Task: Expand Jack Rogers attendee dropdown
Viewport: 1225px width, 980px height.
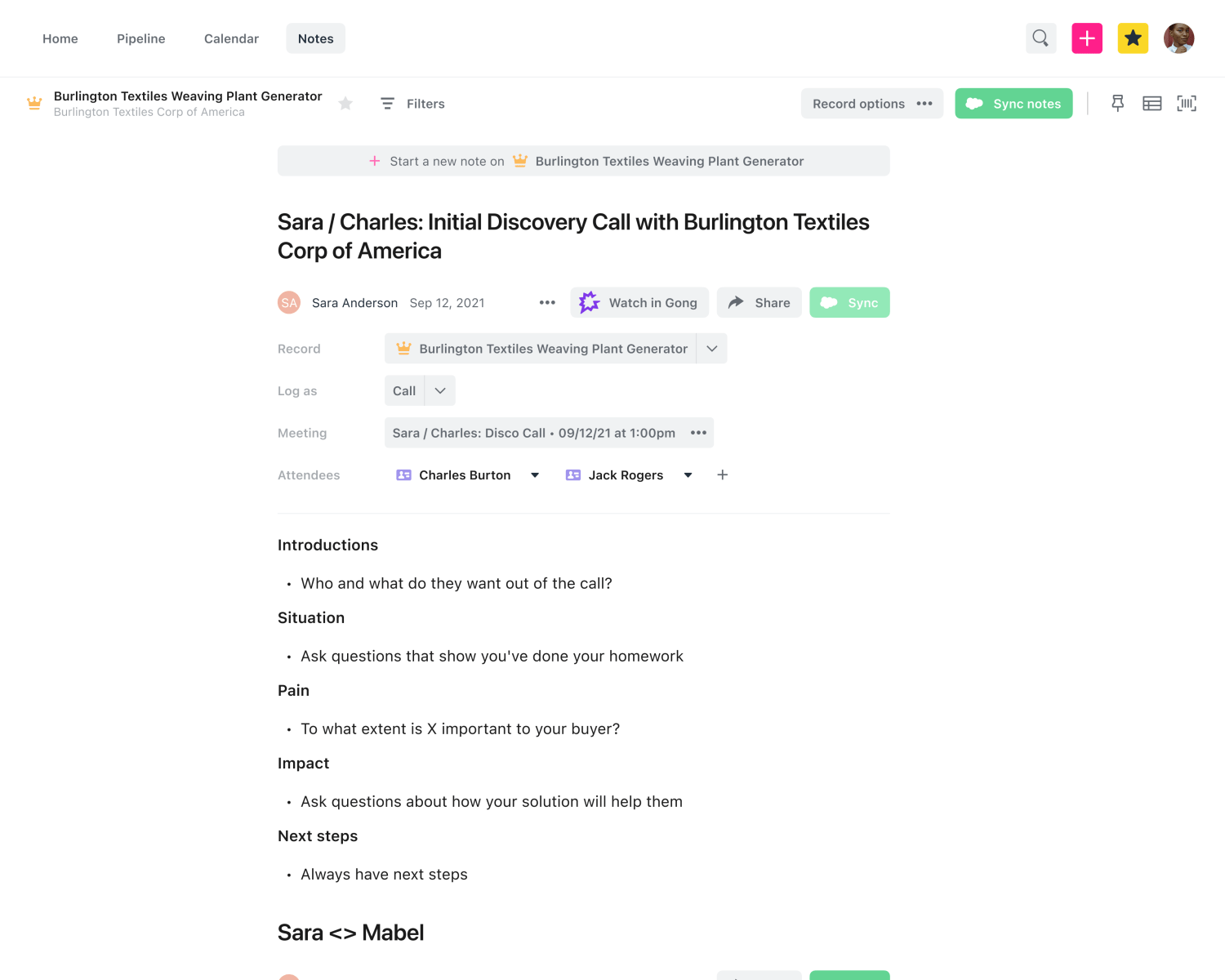Action: pyautogui.click(x=688, y=475)
